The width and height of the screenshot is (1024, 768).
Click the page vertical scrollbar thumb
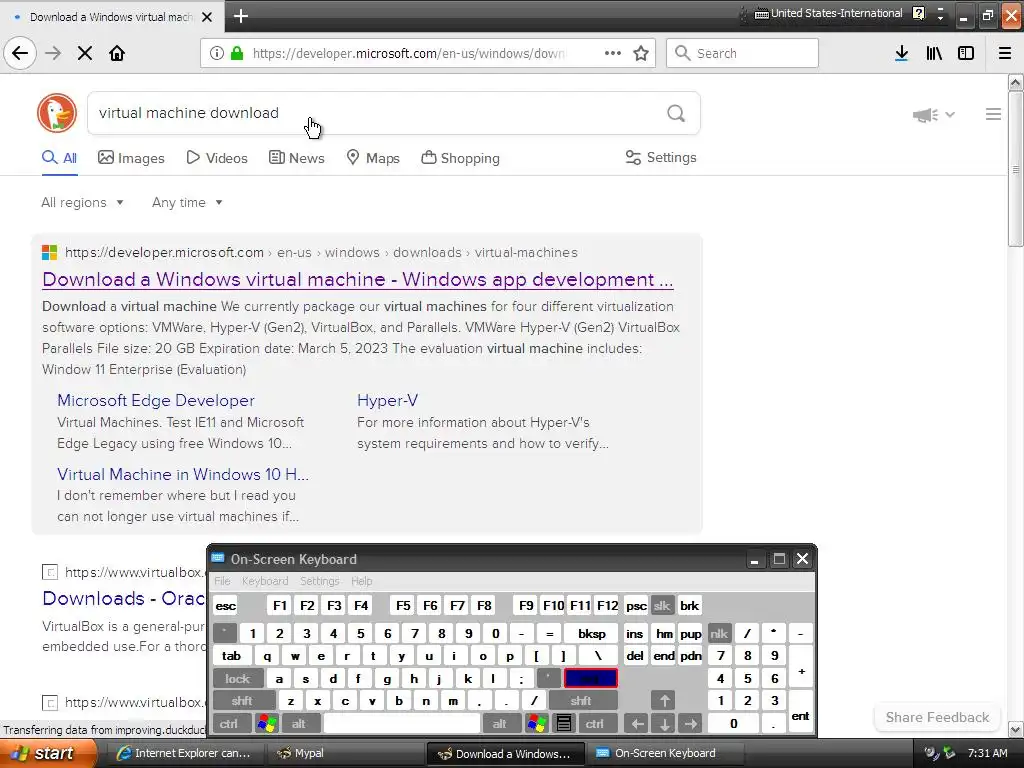(x=1015, y=168)
